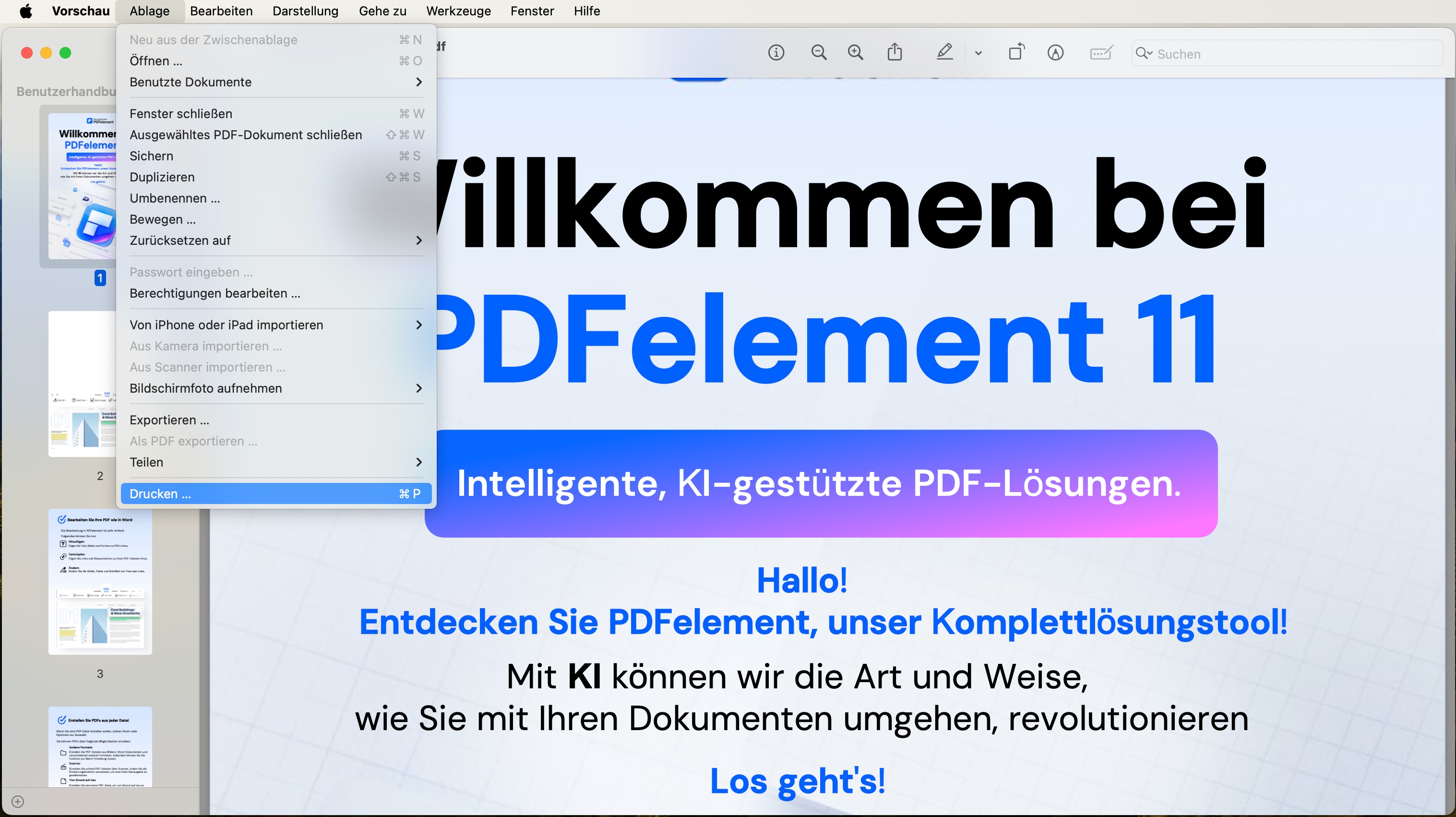
Task: Expand the Teilen submenu
Action: point(276,462)
